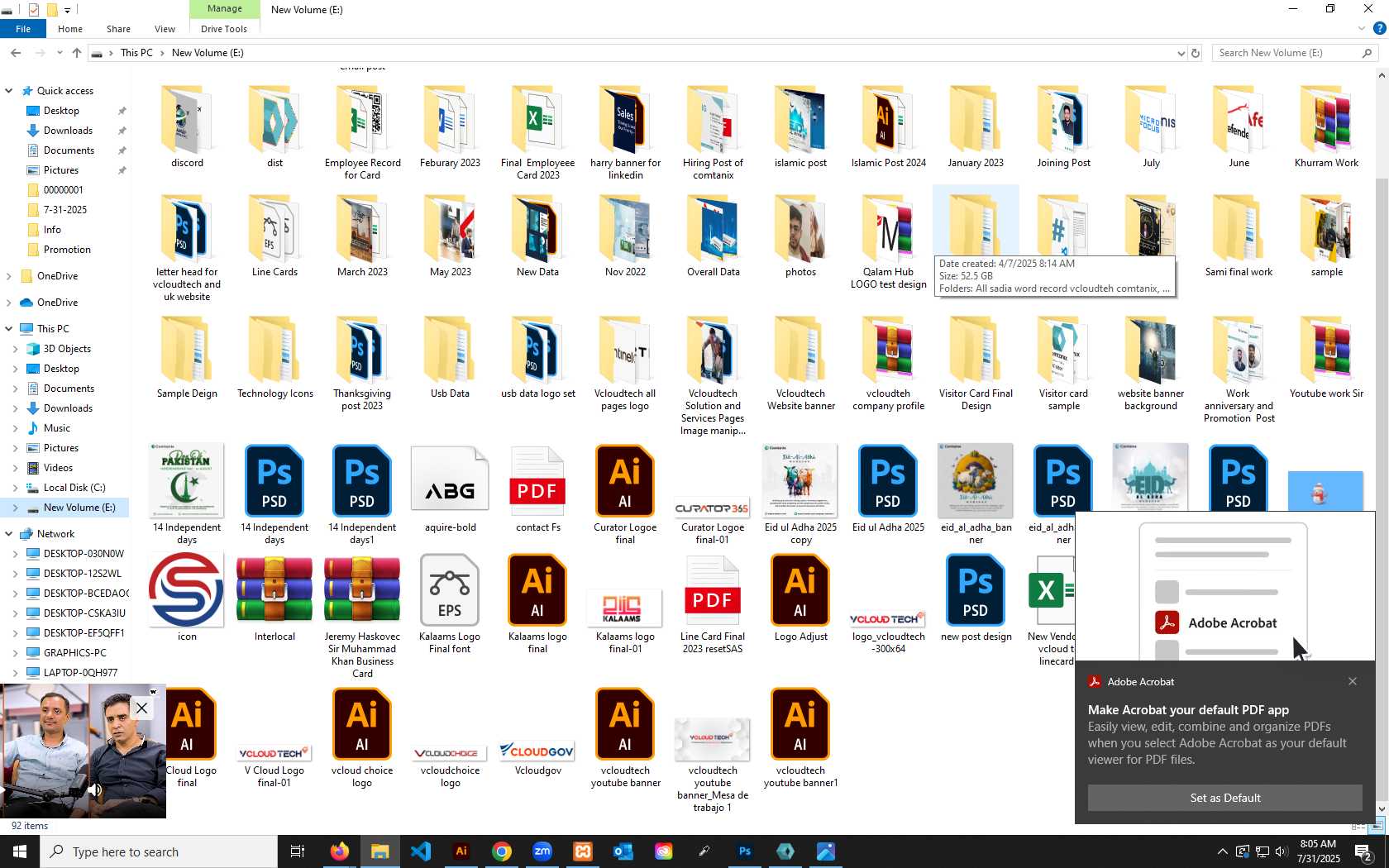Select the vcloudtech youtube banner1 AI file
Screen dimensions: 1389x868
tap(800, 737)
